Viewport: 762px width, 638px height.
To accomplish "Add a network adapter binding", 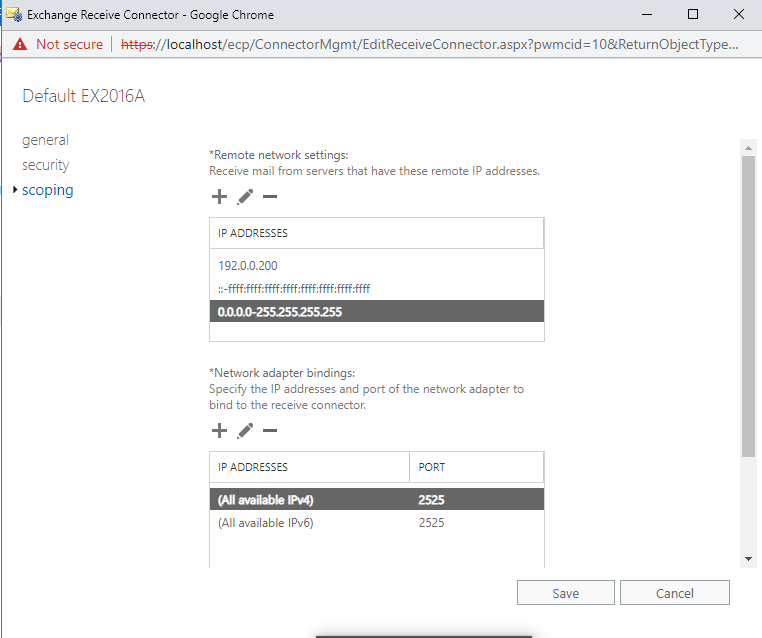I will 219,431.
